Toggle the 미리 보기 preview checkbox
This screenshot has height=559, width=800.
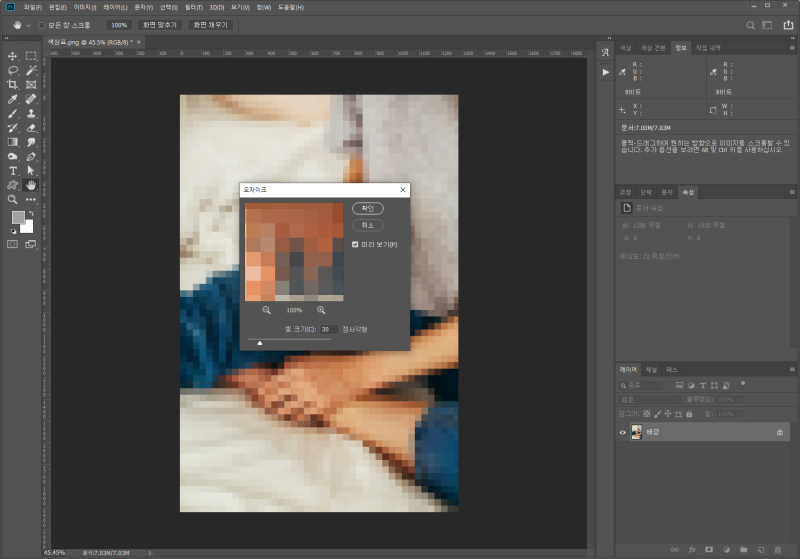pyautogui.click(x=355, y=244)
